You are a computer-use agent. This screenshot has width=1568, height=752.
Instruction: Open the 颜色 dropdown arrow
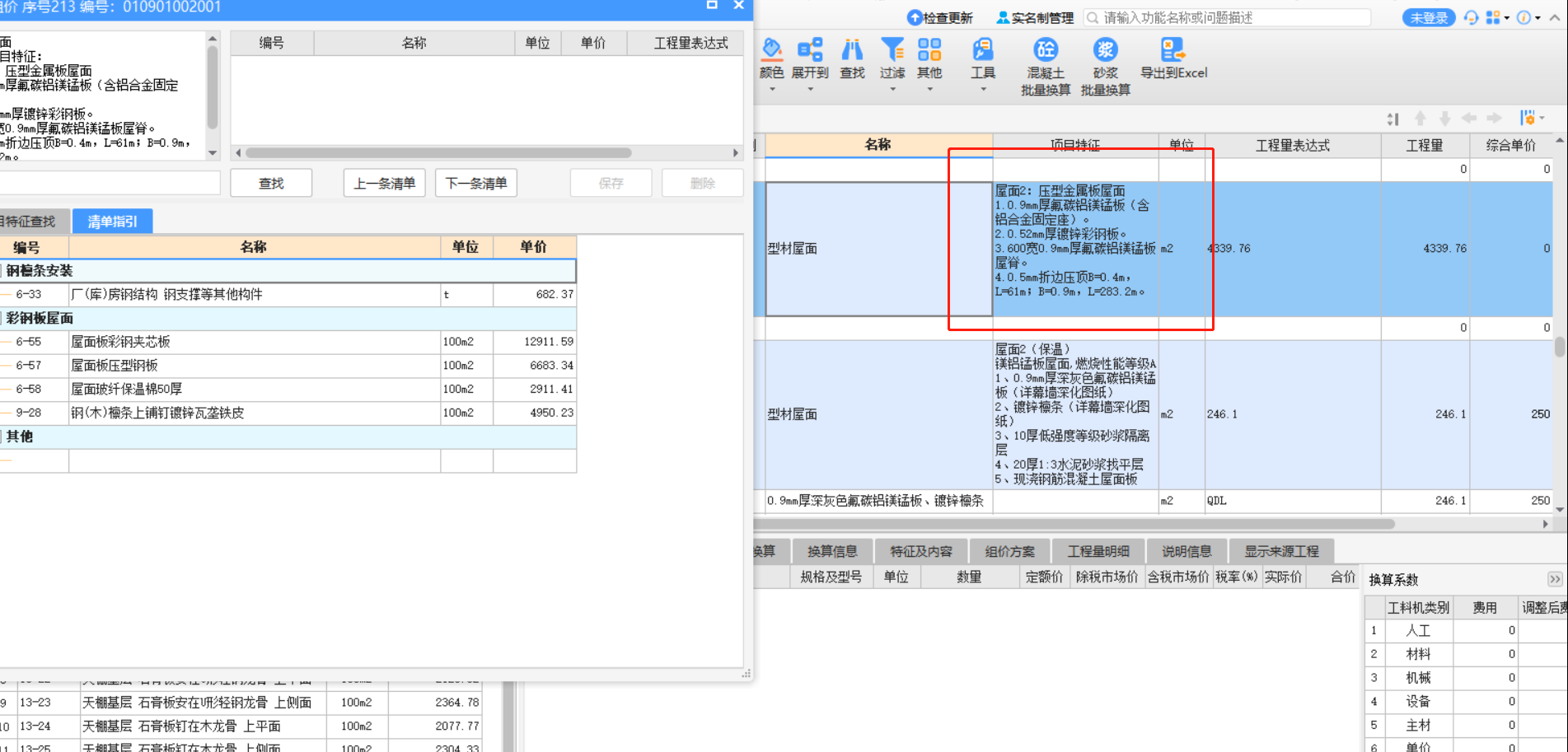772,89
